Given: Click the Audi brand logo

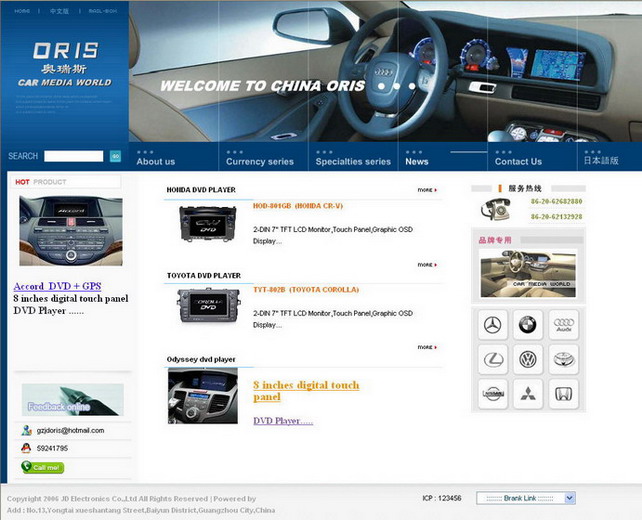Looking at the screenshot, I should pyautogui.click(x=564, y=325).
